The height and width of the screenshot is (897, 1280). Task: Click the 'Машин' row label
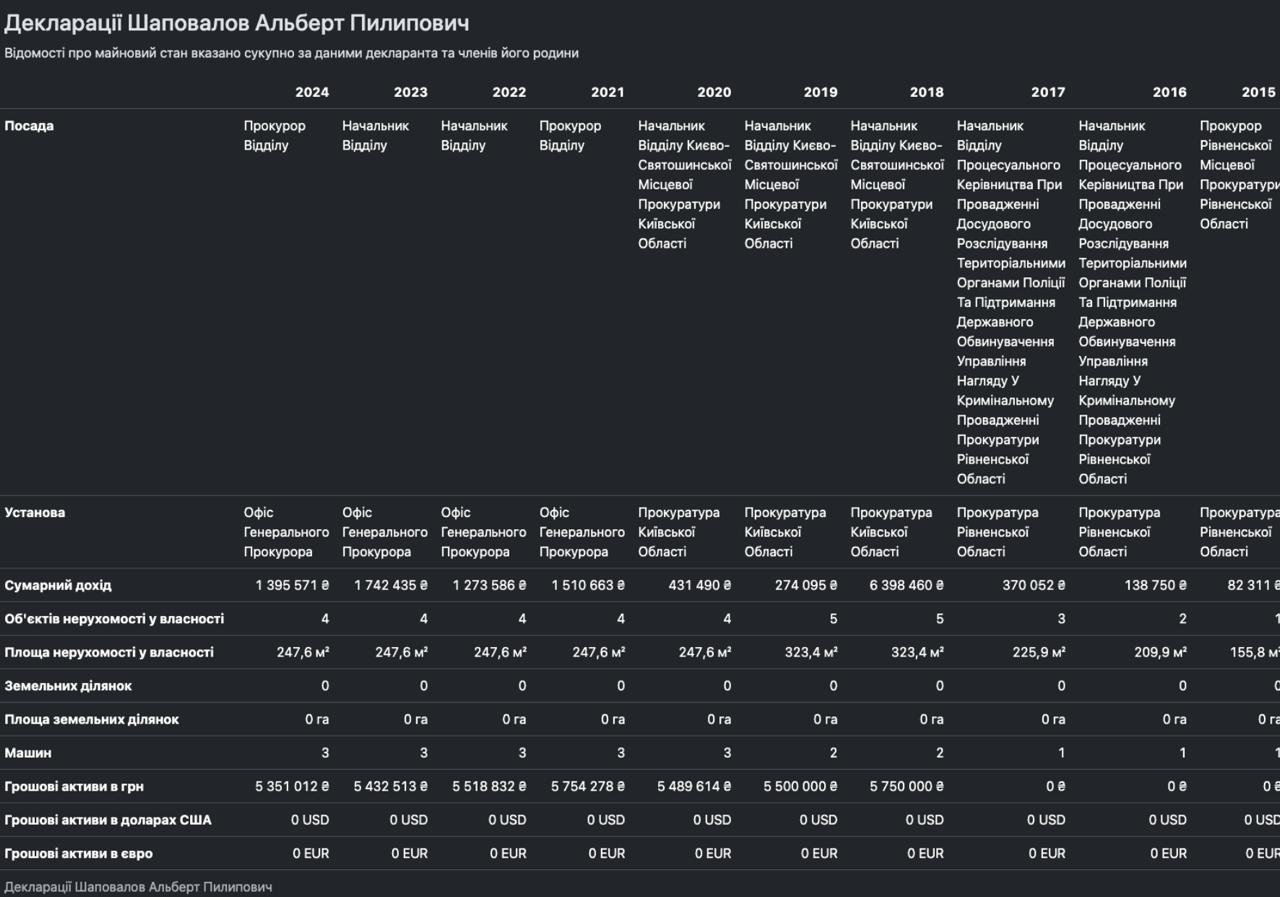pyautogui.click(x=28, y=753)
